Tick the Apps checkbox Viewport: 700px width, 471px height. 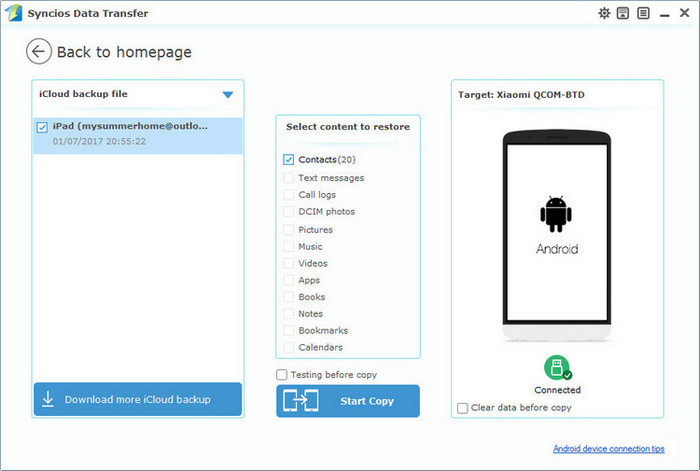click(288, 280)
